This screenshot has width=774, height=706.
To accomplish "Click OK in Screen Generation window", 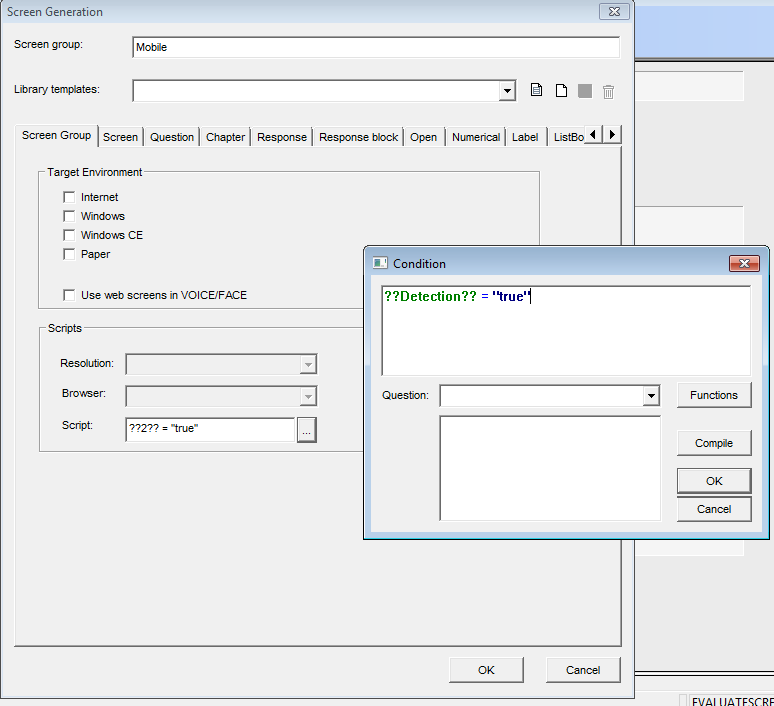I will (x=486, y=670).
